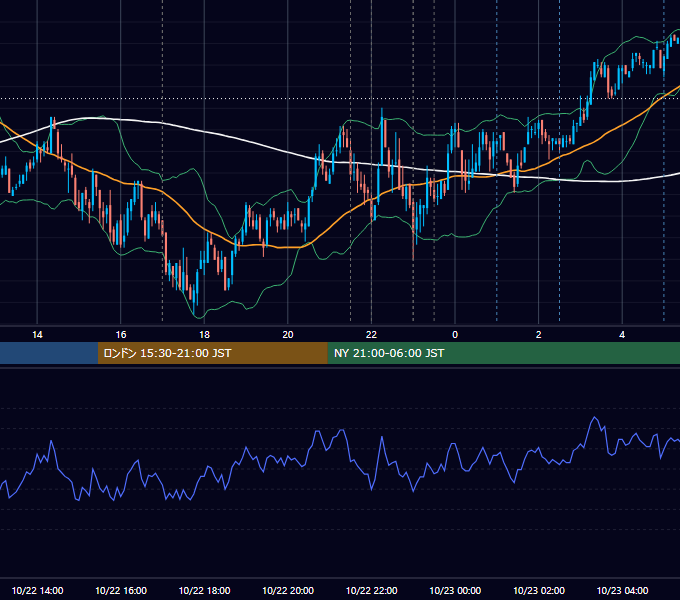Click the 10/23 02:00 date label
This screenshot has height=600, width=680.
(539, 590)
